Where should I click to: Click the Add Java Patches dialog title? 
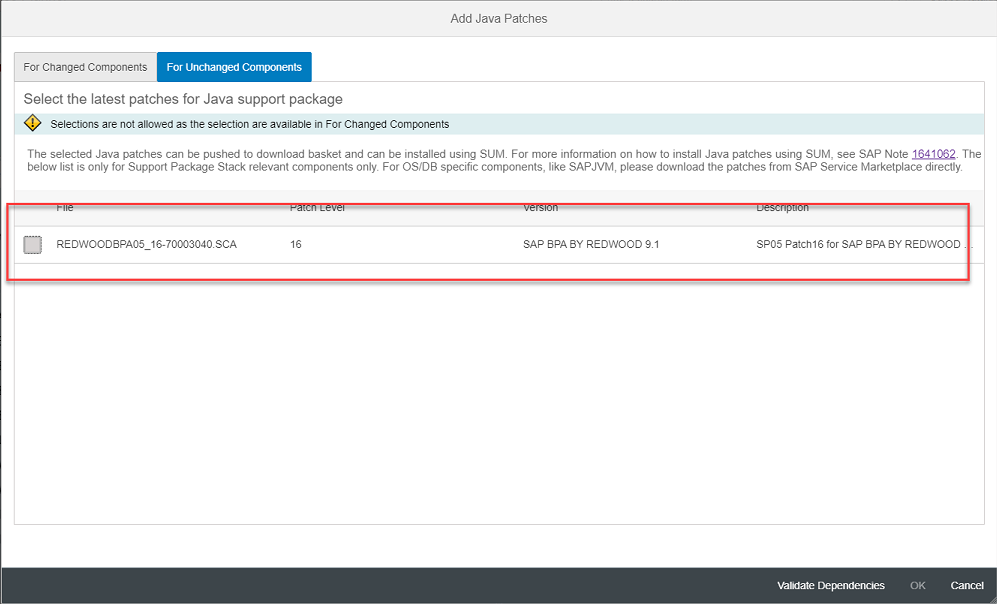(498, 19)
